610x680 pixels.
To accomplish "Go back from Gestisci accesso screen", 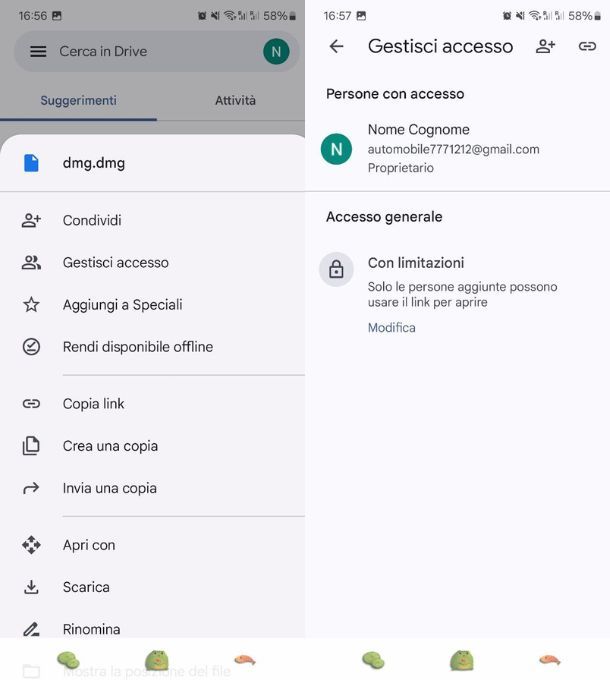I will 336,46.
